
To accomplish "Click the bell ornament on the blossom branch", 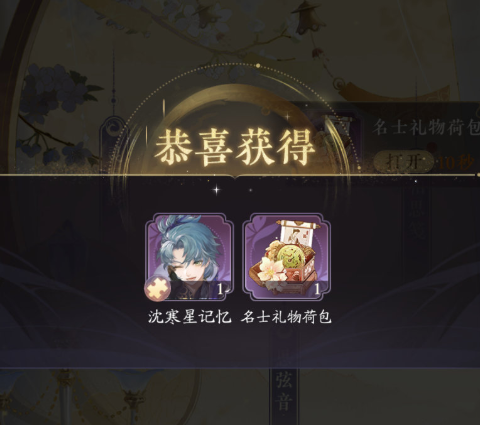I will (x=306, y=17).
